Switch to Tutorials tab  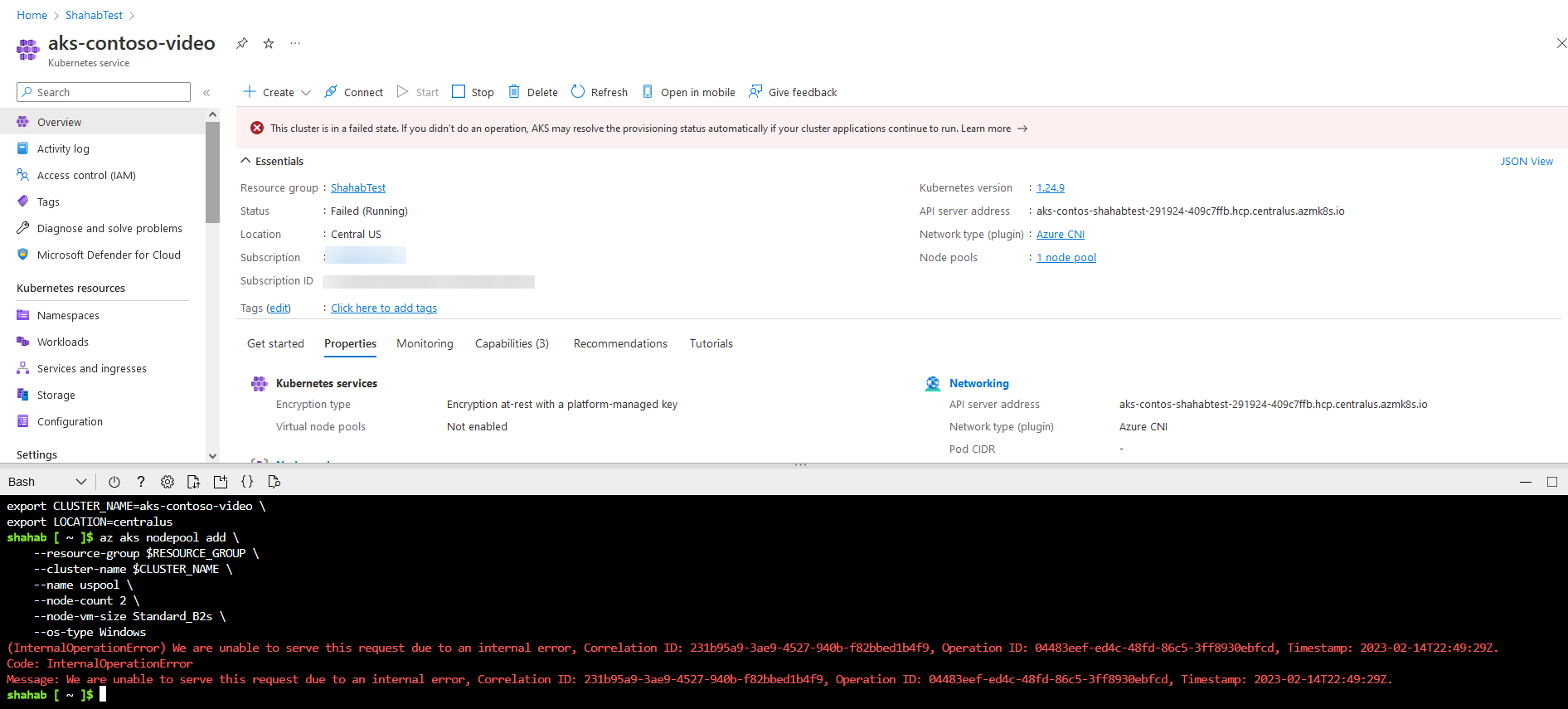pos(711,343)
